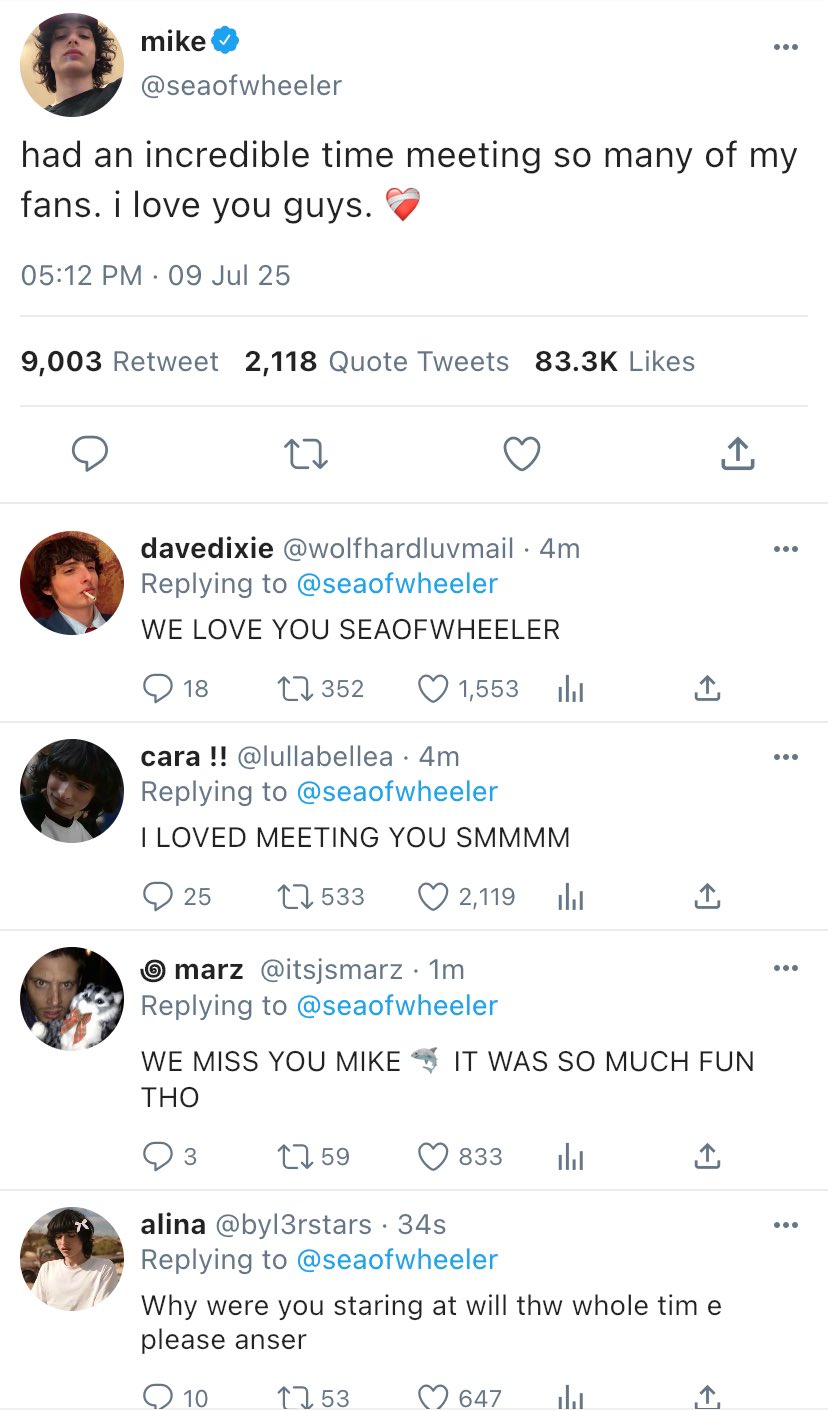Like marz's reply with 833 likes
Image resolution: width=828 pixels, height=1410 pixels.
pos(432,1157)
